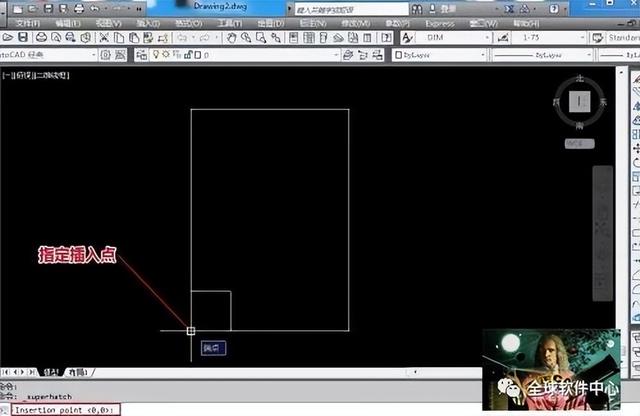Click the Cut scissors icon
Screen dimensions: 640x416
tap(104, 38)
